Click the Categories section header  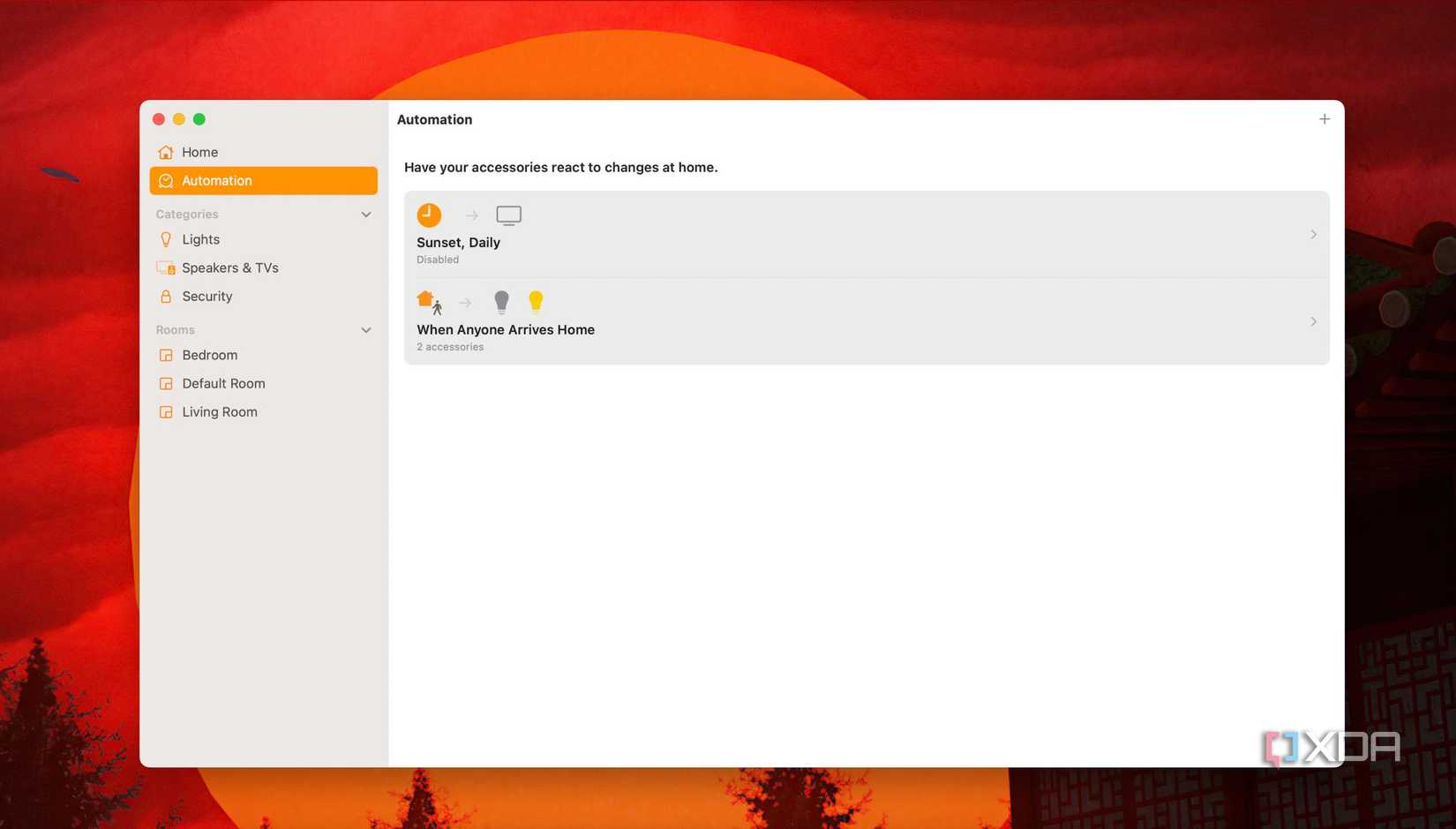tap(187, 215)
